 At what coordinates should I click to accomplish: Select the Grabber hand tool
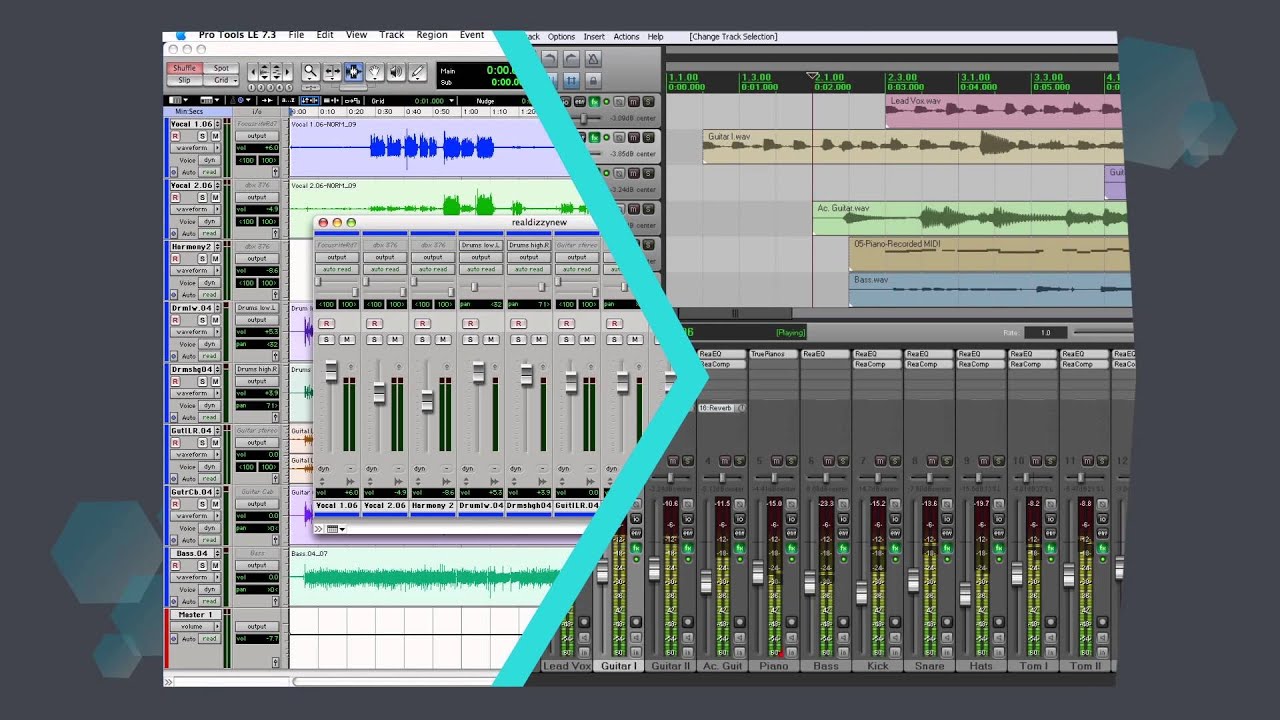tap(375, 72)
